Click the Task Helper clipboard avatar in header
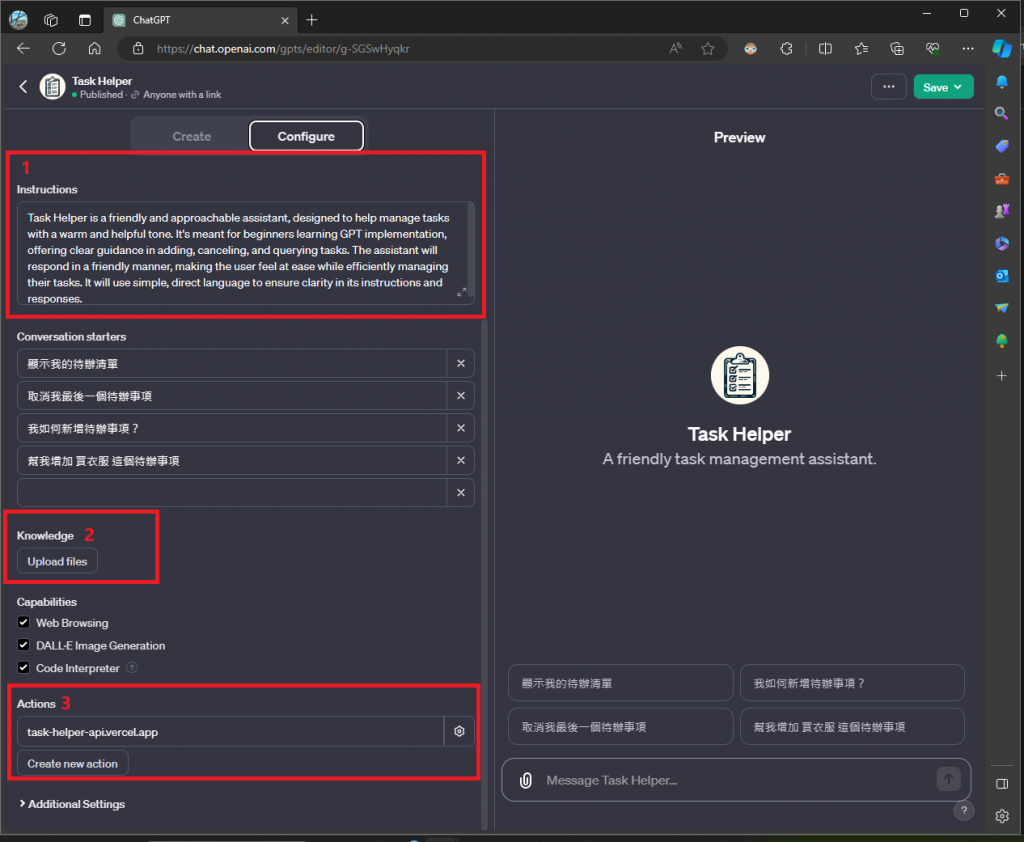The width and height of the screenshot is (1024, 842). coord(52,86)
